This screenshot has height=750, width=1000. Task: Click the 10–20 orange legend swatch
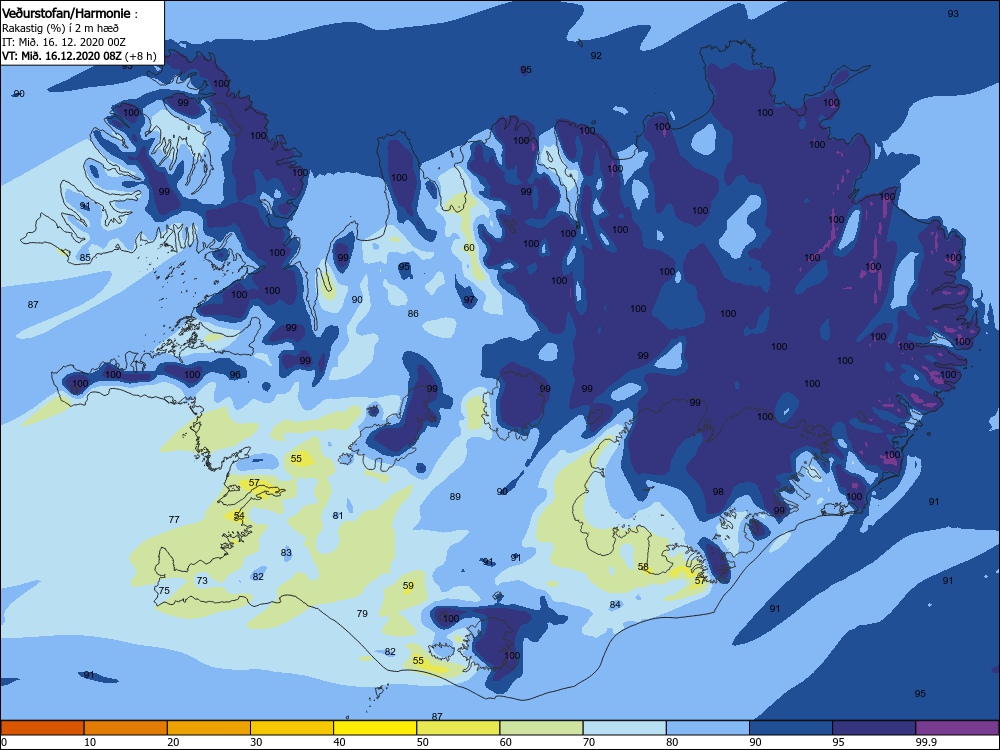click(126, 728)
